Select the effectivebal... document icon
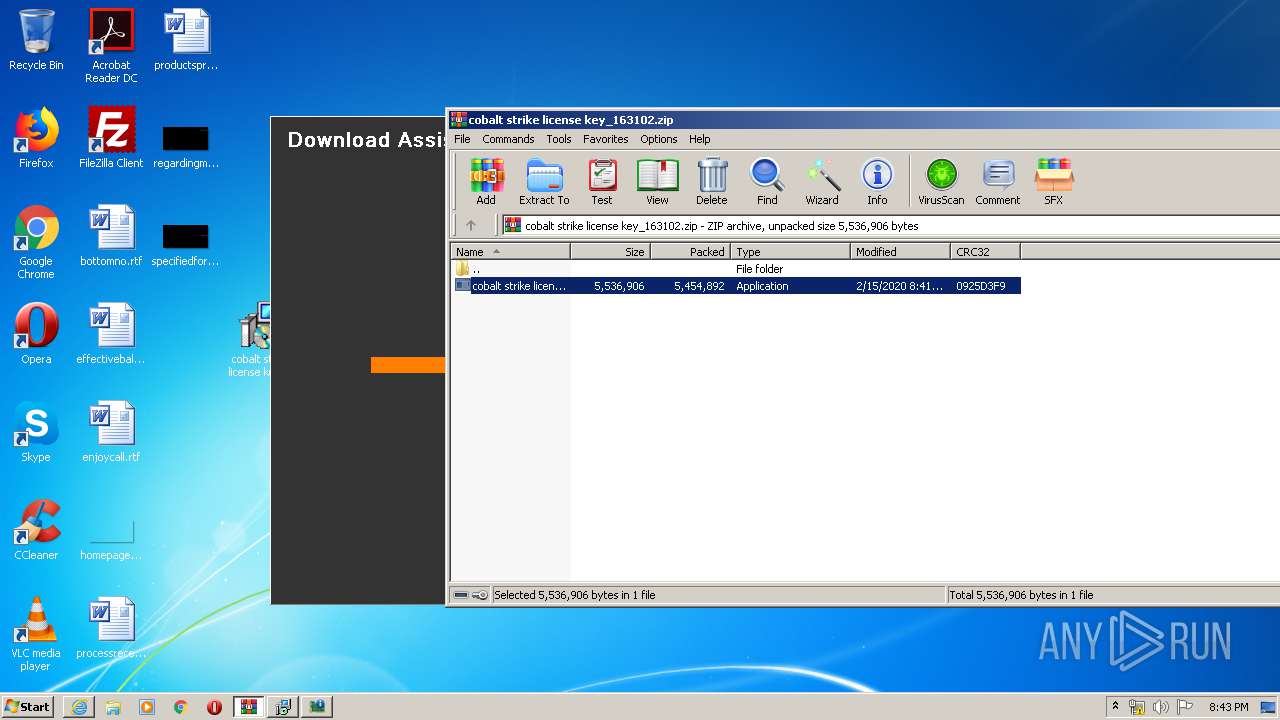The height and width of the screenshot is (720, 1280). pos(111,334)
